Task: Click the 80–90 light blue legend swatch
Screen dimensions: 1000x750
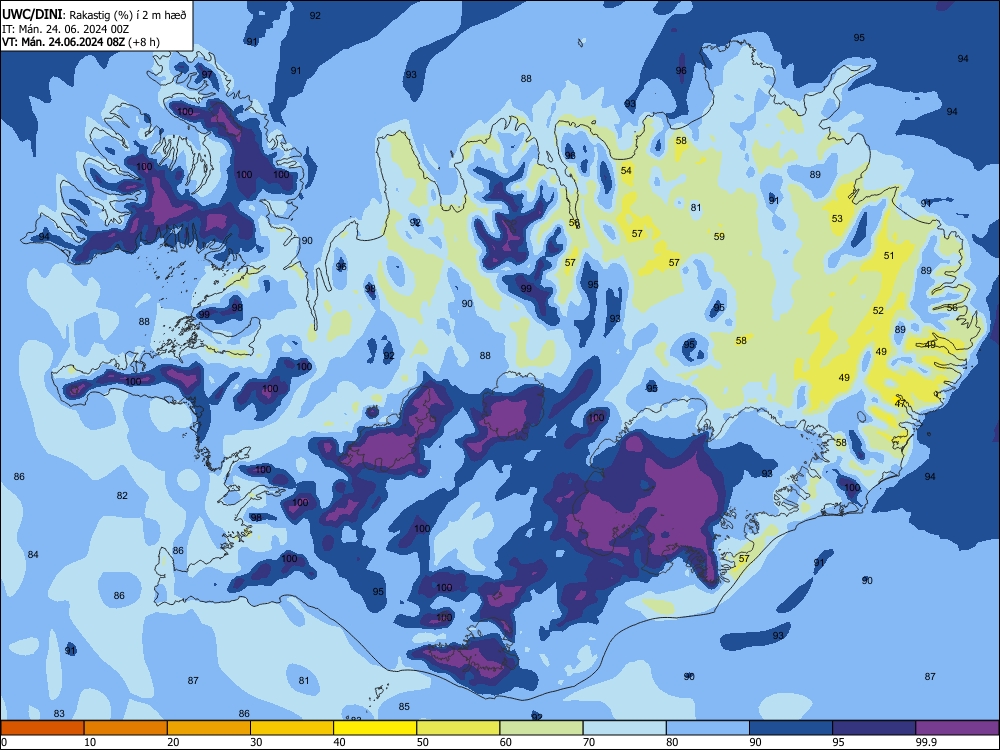Action: point(708,728)
